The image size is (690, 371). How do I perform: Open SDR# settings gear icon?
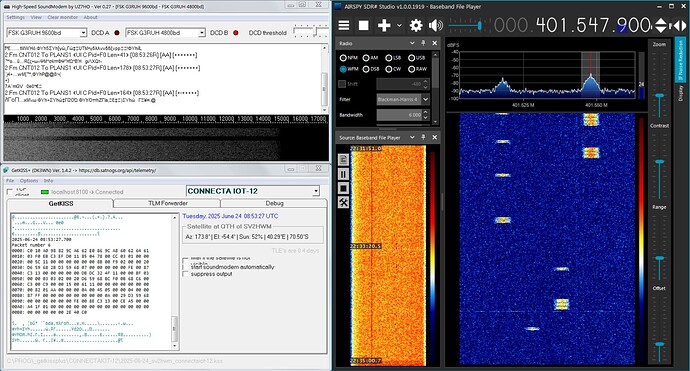(416, 25)
